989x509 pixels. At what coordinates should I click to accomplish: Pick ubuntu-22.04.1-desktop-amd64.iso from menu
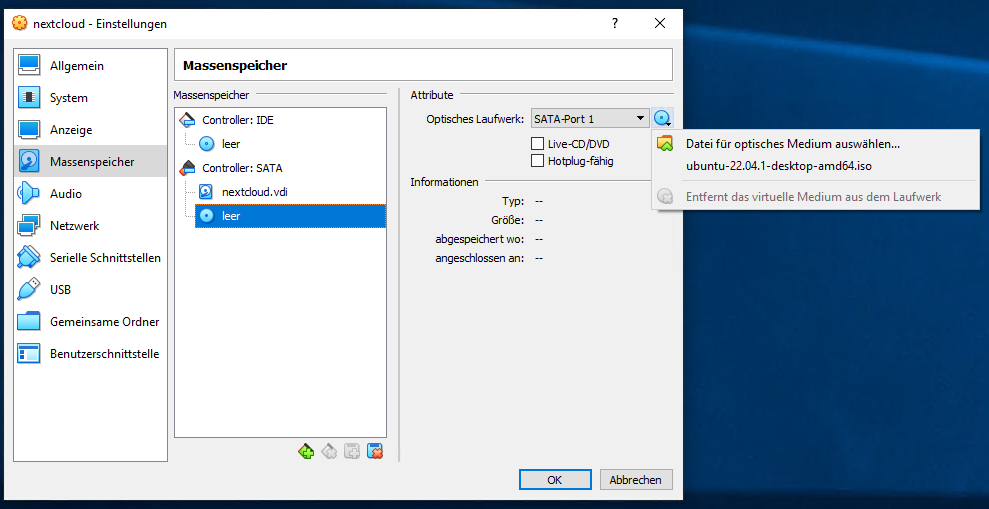[x=815, y=167]
